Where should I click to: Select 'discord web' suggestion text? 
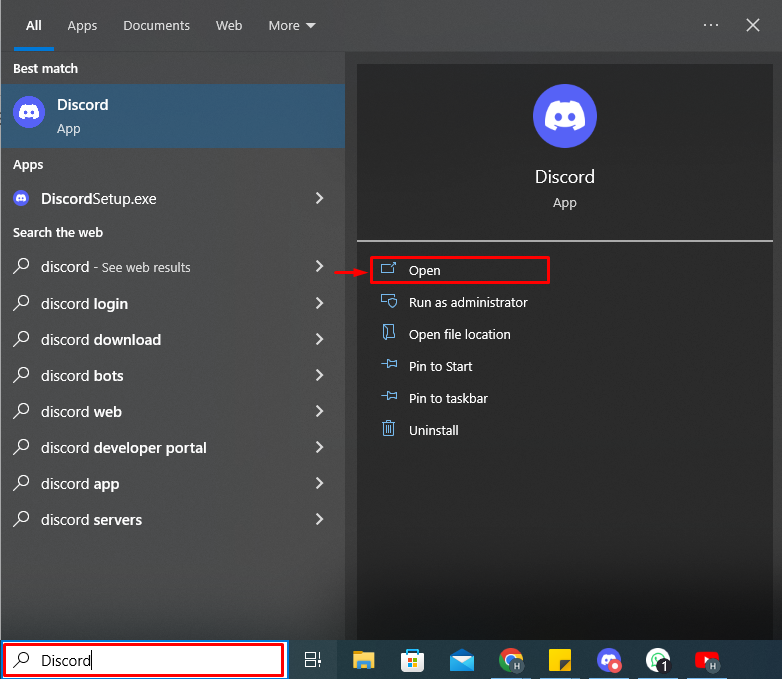click(x=81, y=412)
